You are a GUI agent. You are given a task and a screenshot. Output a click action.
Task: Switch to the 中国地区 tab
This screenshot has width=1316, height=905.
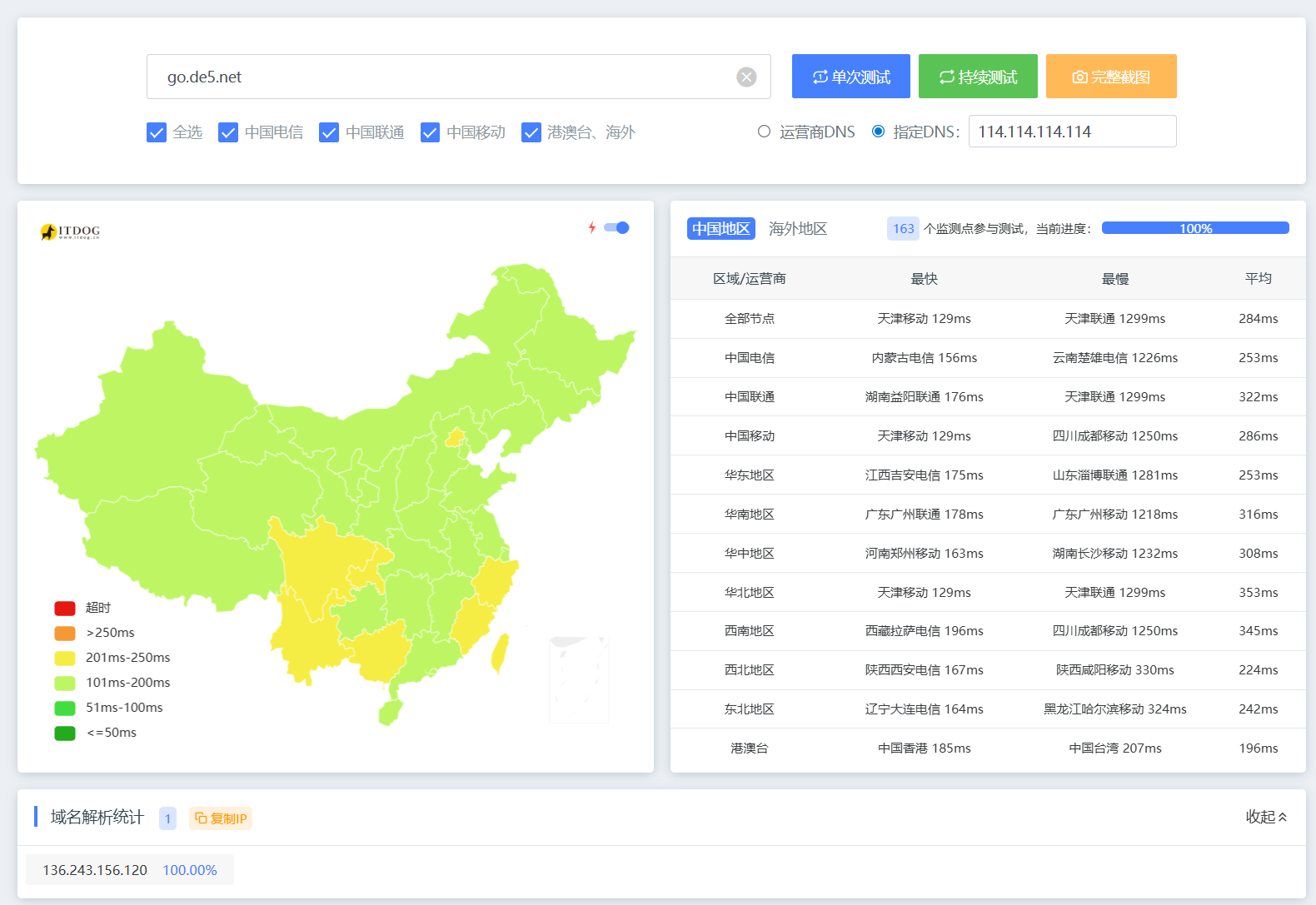pyautogui.click(x=721, y=229)
